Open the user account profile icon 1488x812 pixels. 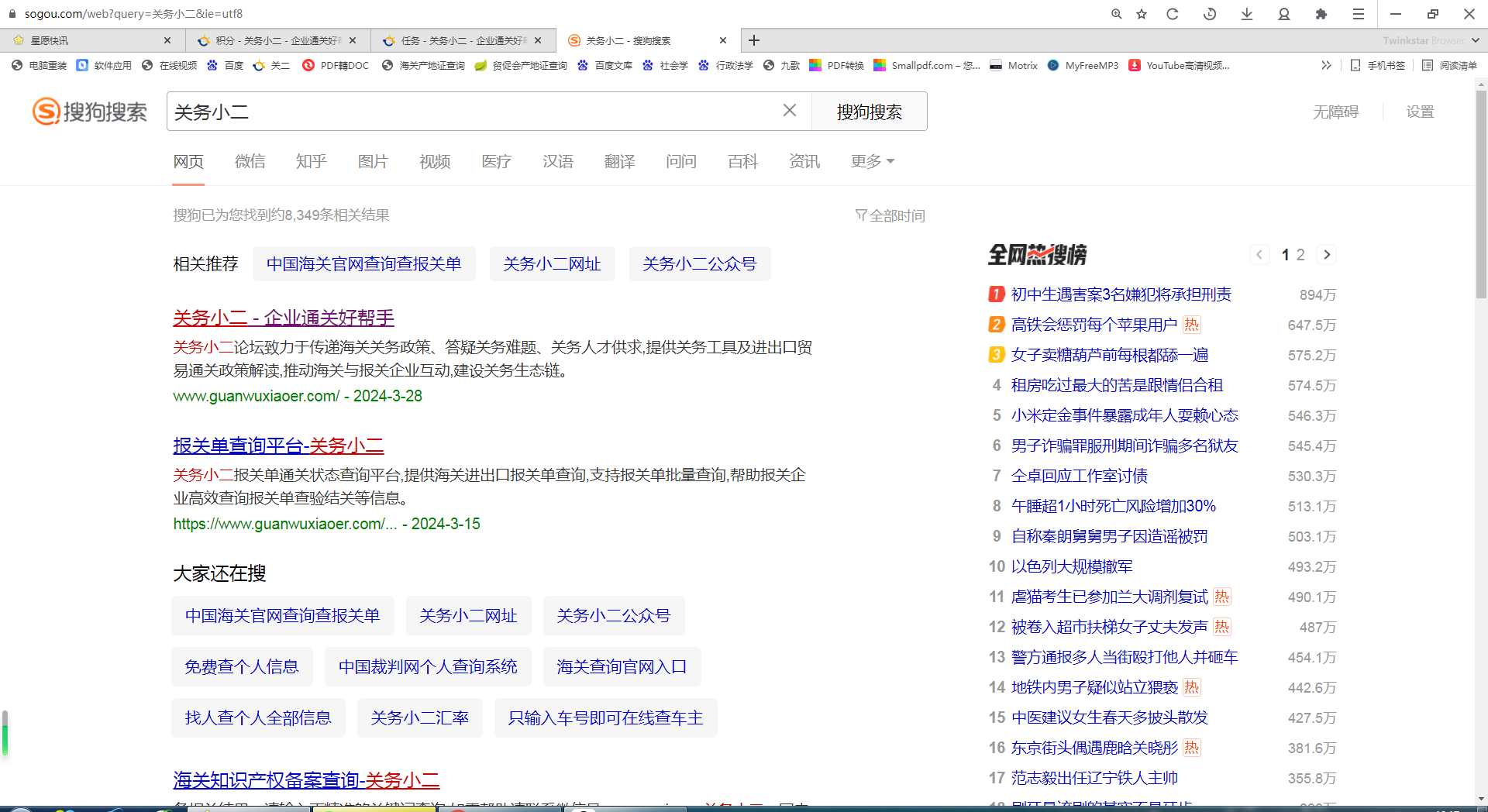[x=1284, y=14]
